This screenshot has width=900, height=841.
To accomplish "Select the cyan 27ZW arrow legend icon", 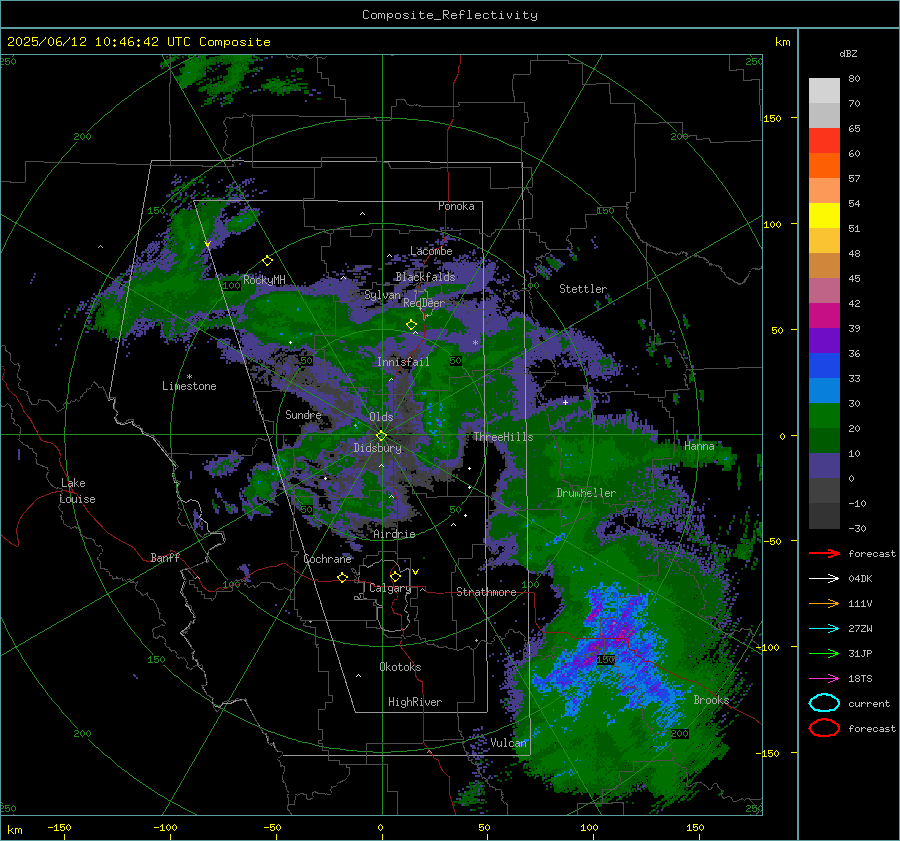I will point(824,629).
